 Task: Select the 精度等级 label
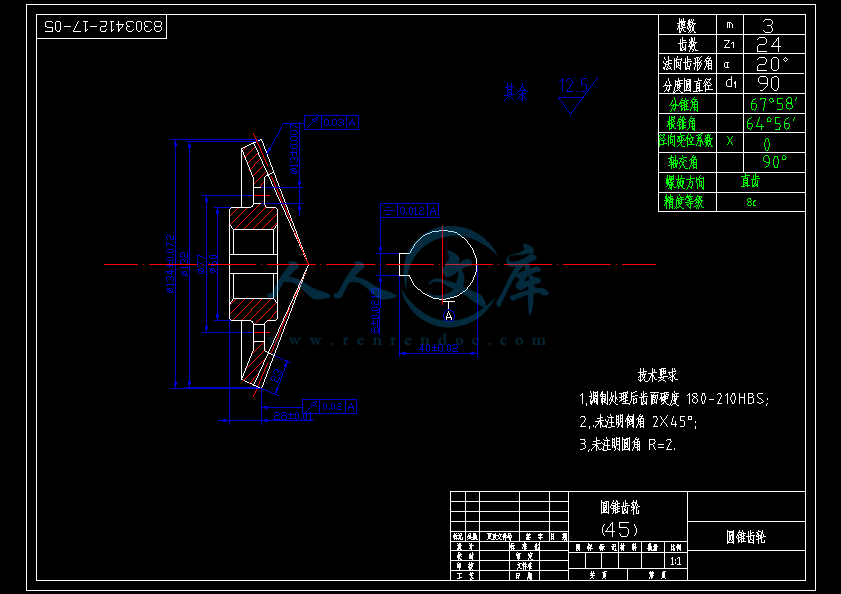pos(683,202)
